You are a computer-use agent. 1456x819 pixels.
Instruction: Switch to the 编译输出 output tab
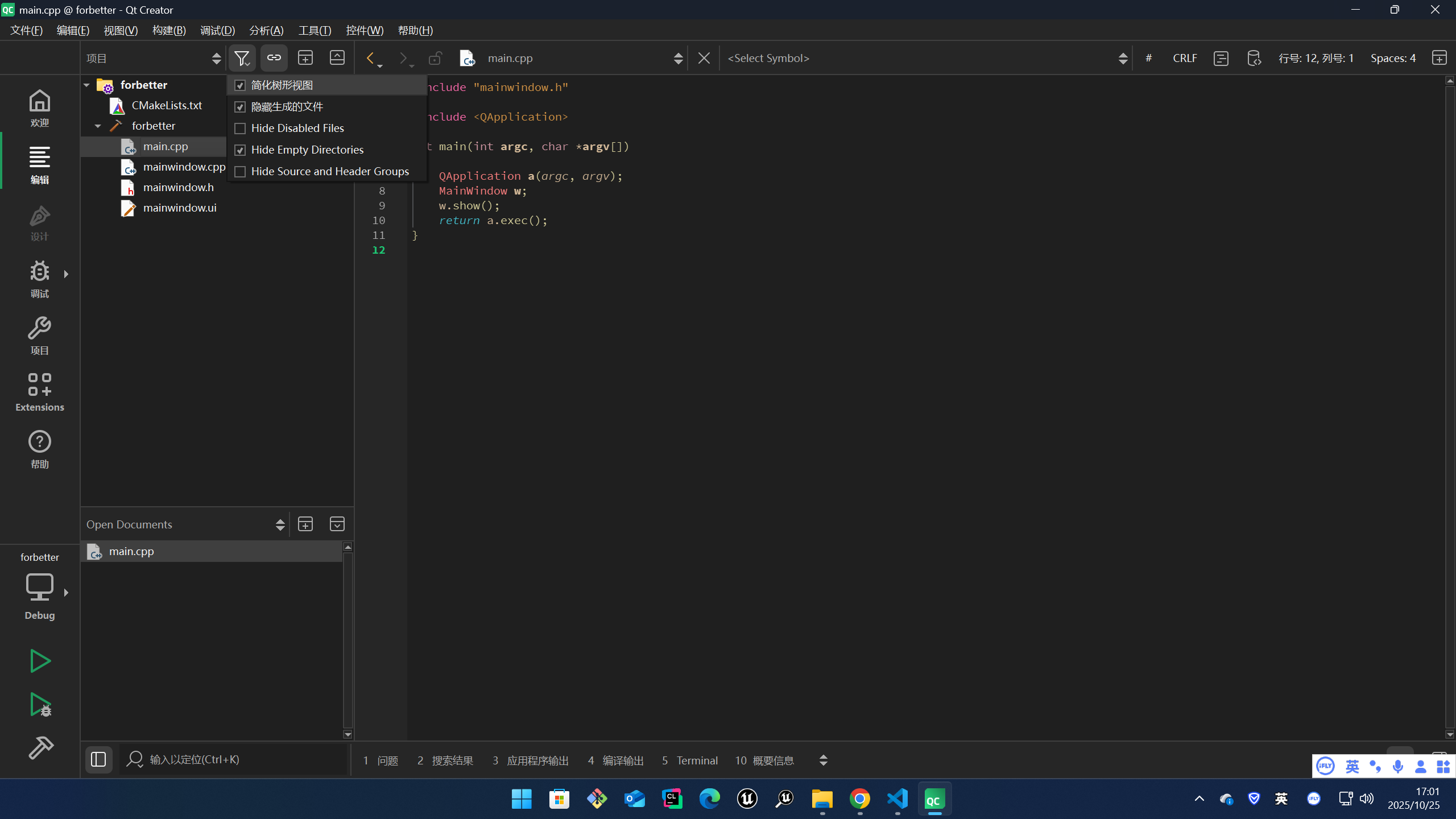616,760
